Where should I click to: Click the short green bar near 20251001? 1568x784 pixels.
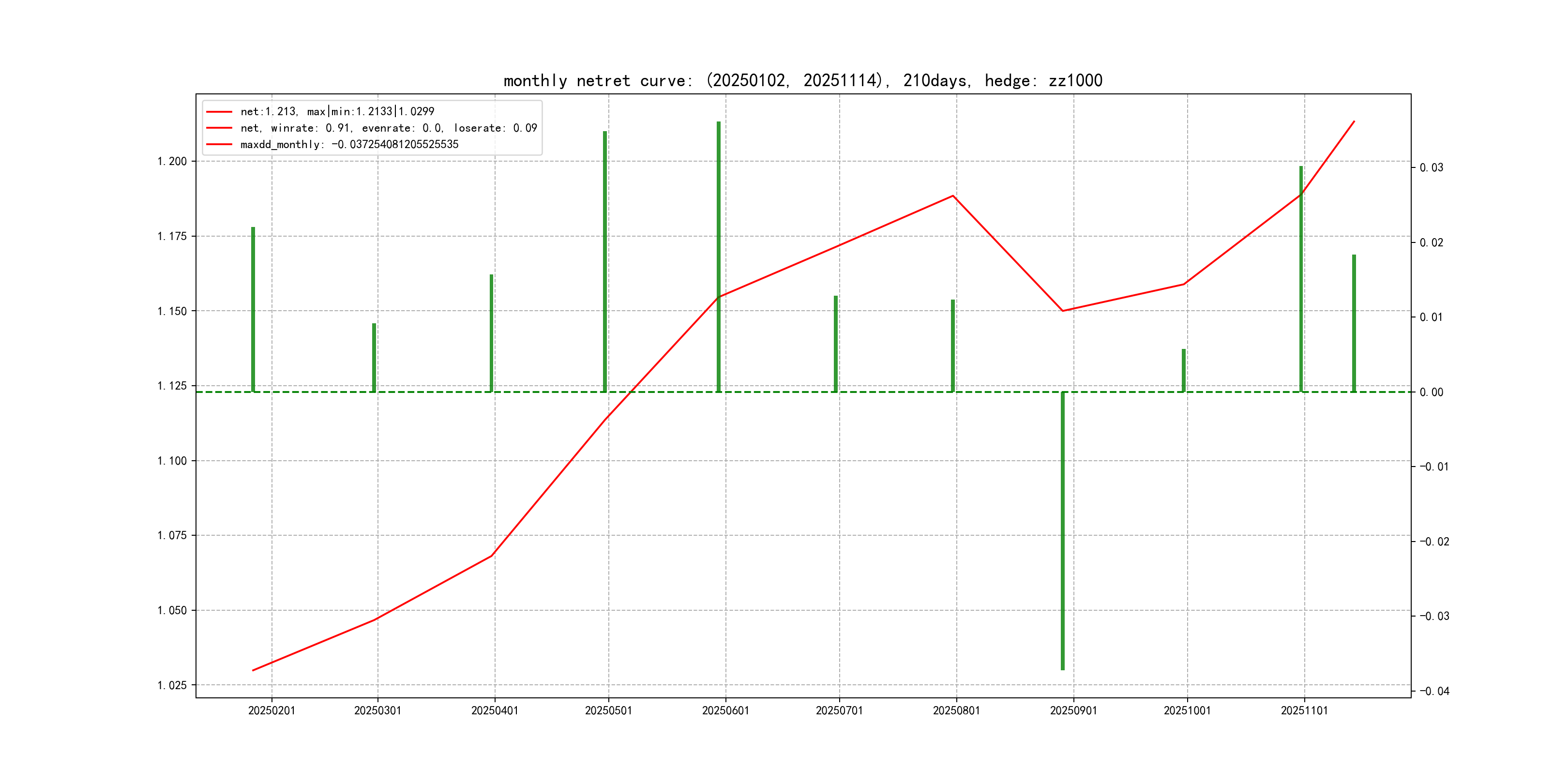point(1183,370)
